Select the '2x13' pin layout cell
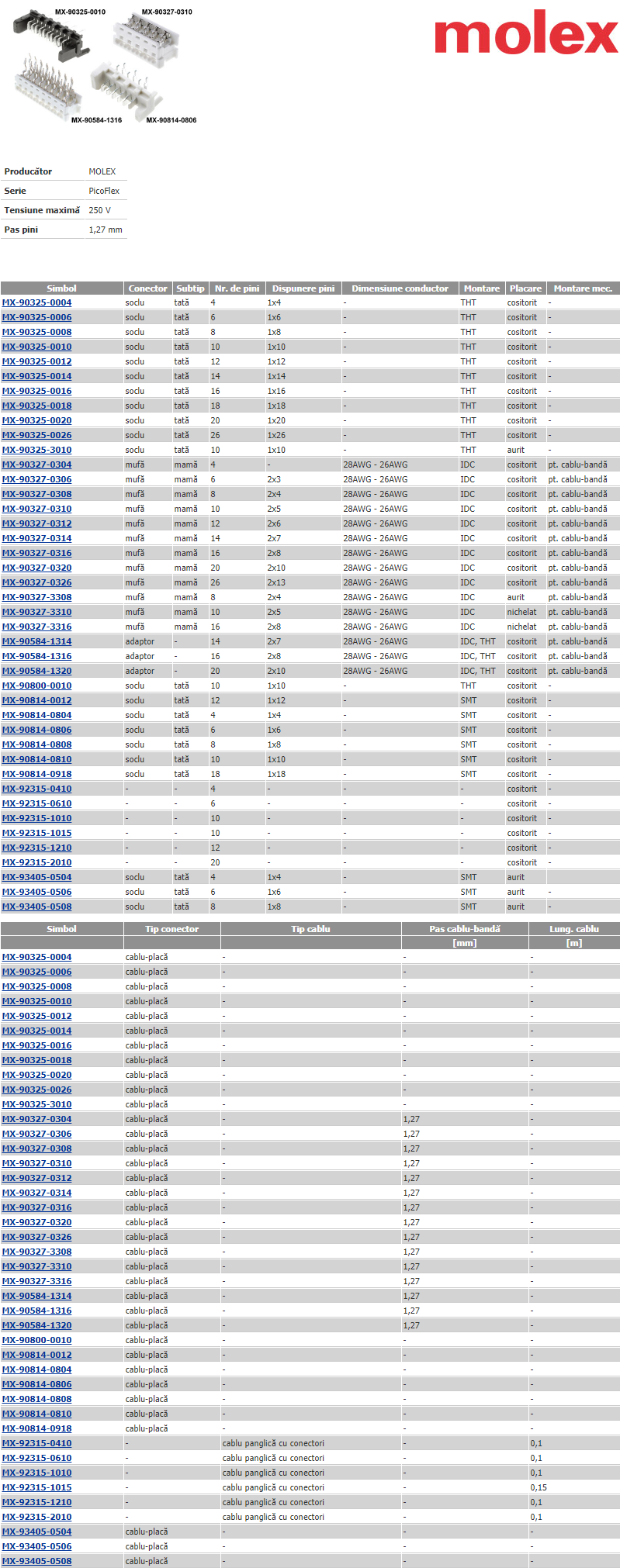This screenshot has width=620, height=1568. (x=276, y=582)
